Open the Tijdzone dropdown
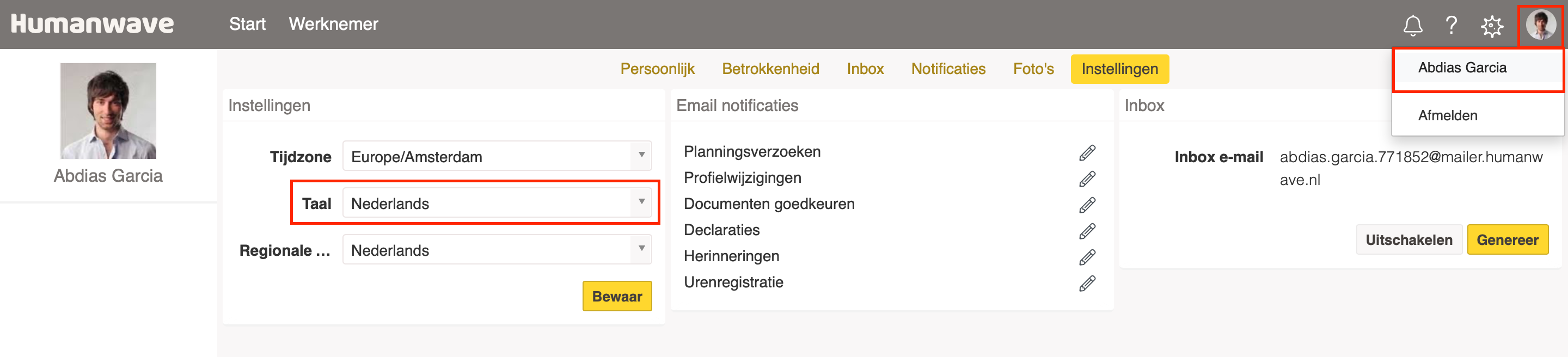Viewport: 1568px width, 357px height. point(497,156)
